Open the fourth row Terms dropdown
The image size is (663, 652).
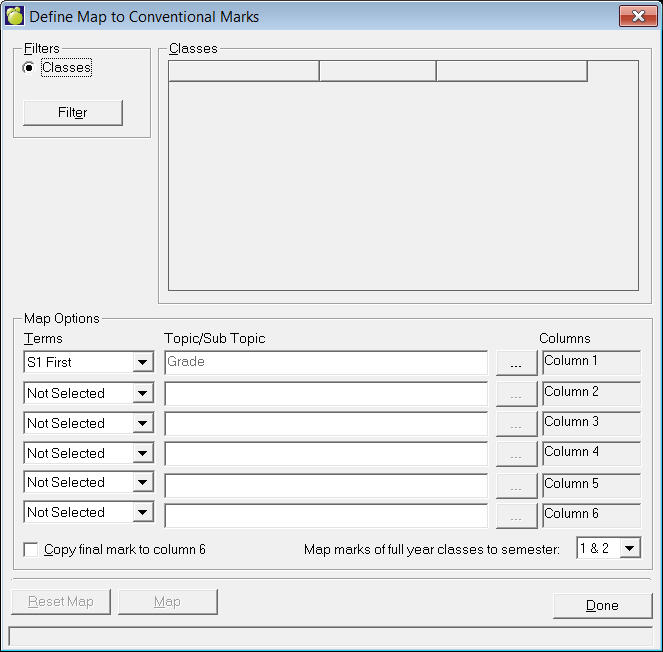click(x=143, y=454)
